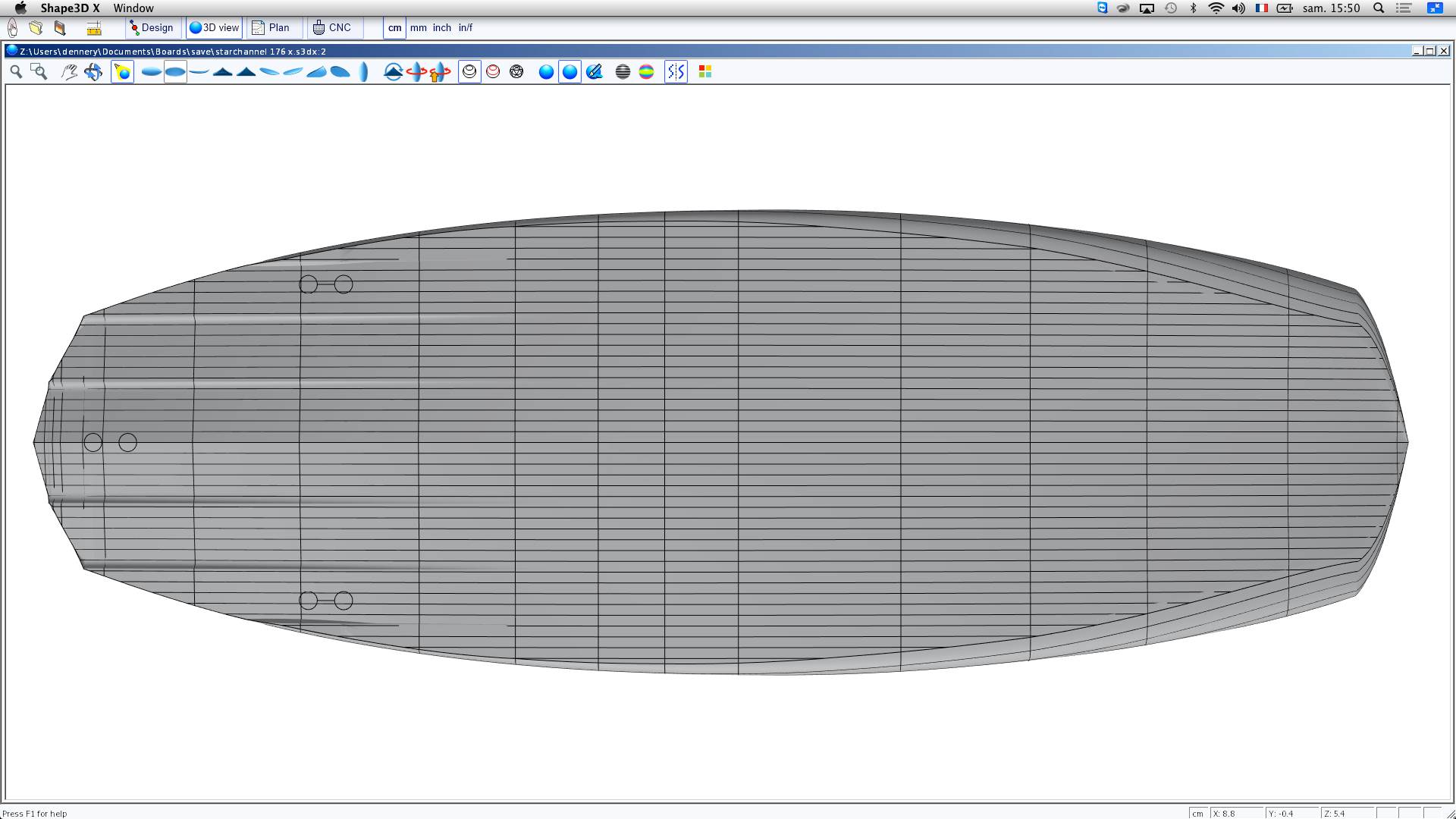Click the auto-rotate around axis icon
This screenshot has width=1456, height=819.
(x=416, y=72)
